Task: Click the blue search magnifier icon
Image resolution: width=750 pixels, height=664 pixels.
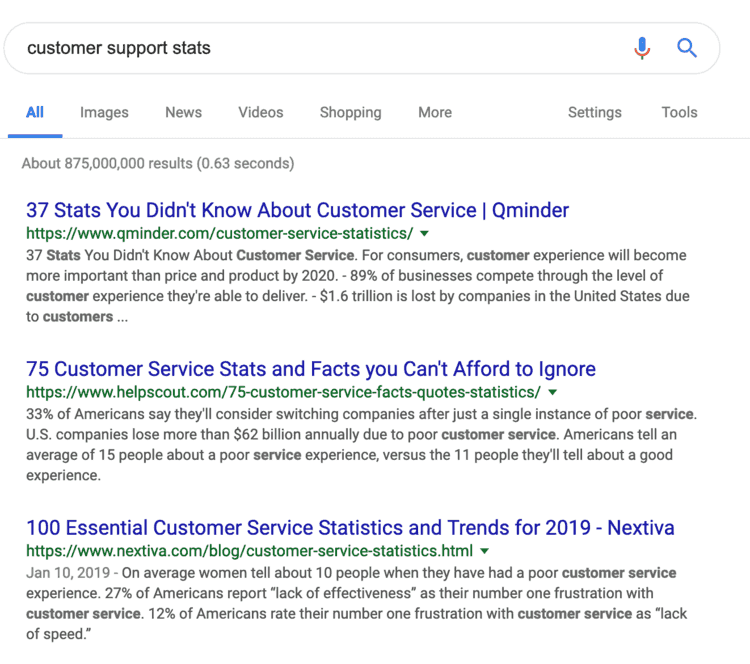Action: pos(687,48)
